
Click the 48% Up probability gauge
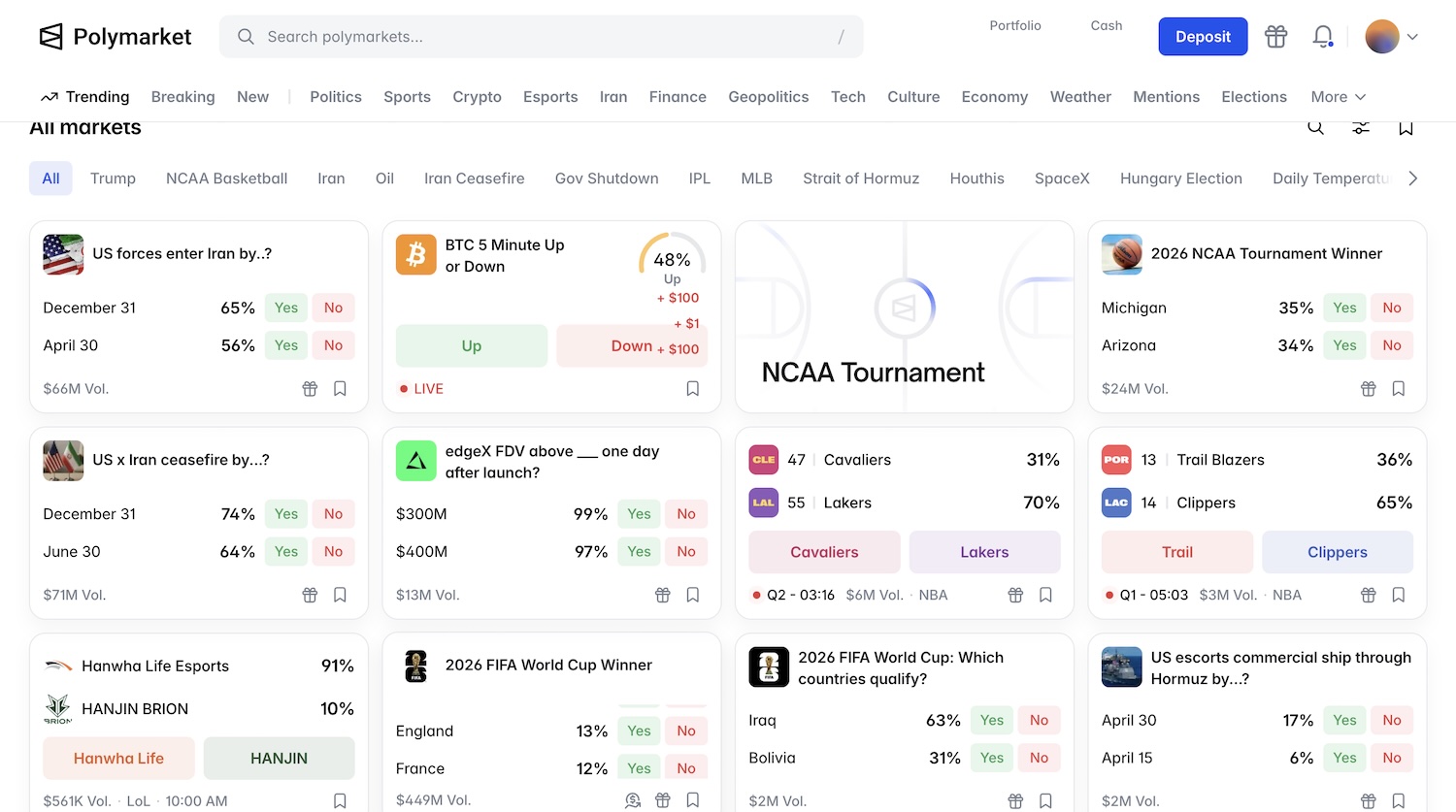672,260
